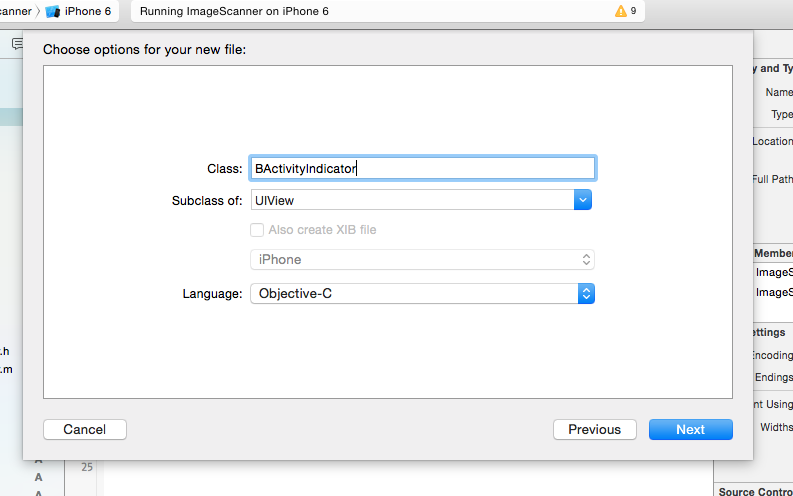The image size is (793, 496).
Task: Click the Previous button
Action: tap(594, 429)
